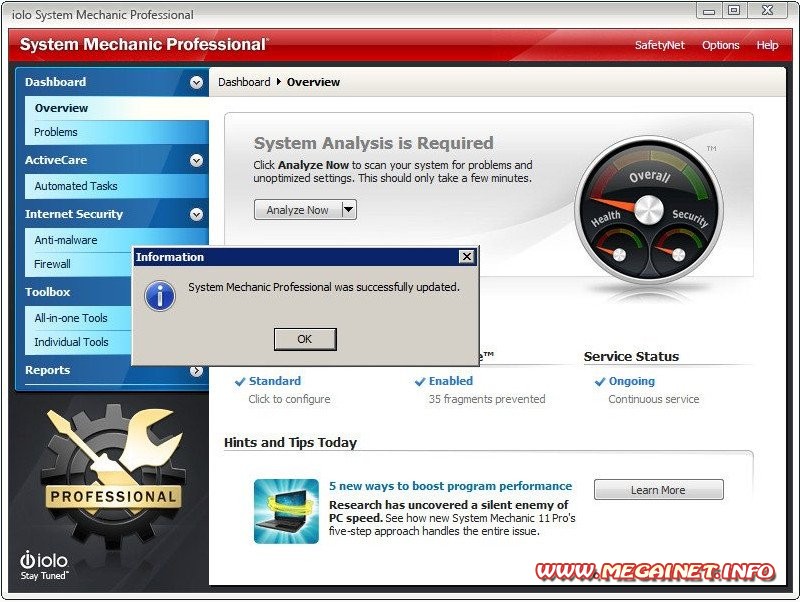Click the blue information icon in dialog
The width and height of the screenshot is (800, 602).
pyautogui.click(x=160, y=296)
